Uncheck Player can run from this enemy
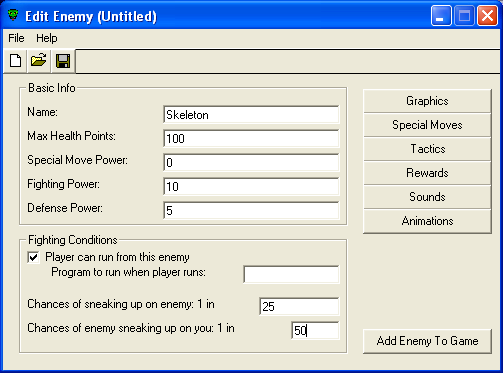Image resolution: width=503 pixels, height=373 pixels. click(33, 257)
